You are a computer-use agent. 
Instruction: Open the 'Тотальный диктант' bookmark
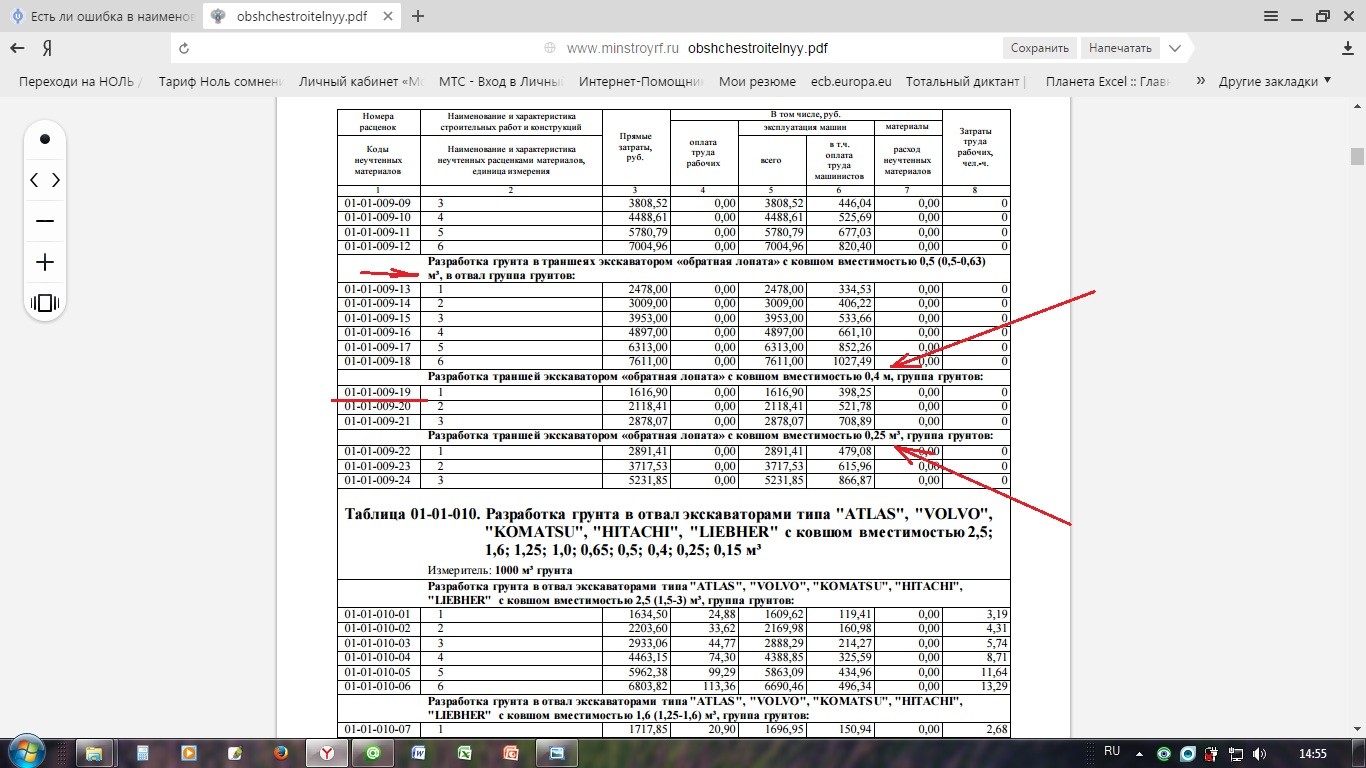[967, 82]
